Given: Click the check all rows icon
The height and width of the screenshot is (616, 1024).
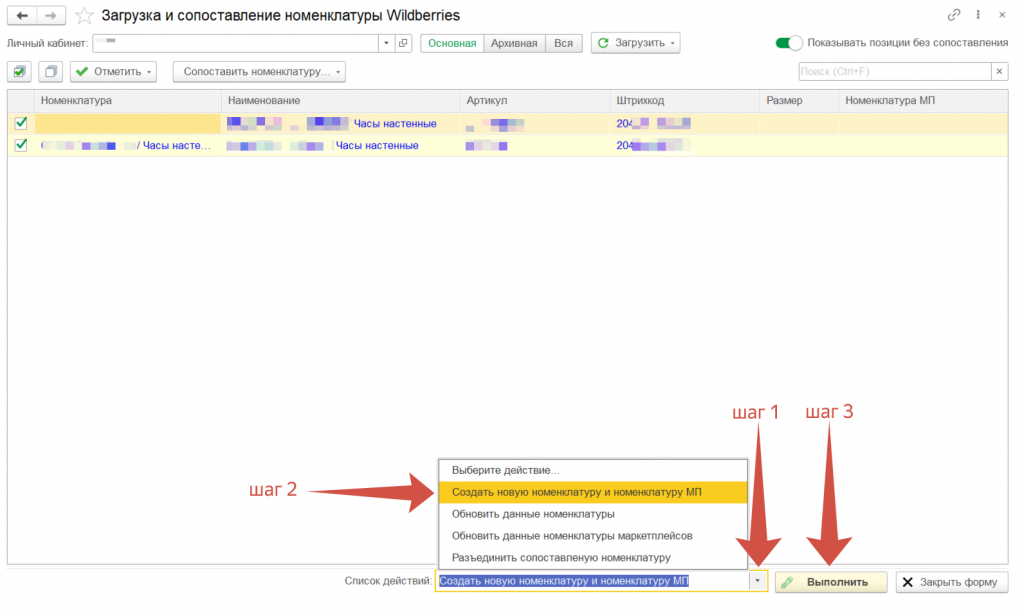Looking at the screenshot, I should pyautogui.click(x=20, y=72).
